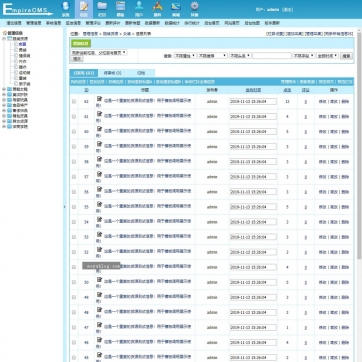Click the logout link next to admin
Viewport: 362px width, 362px height.
point(287,10)
